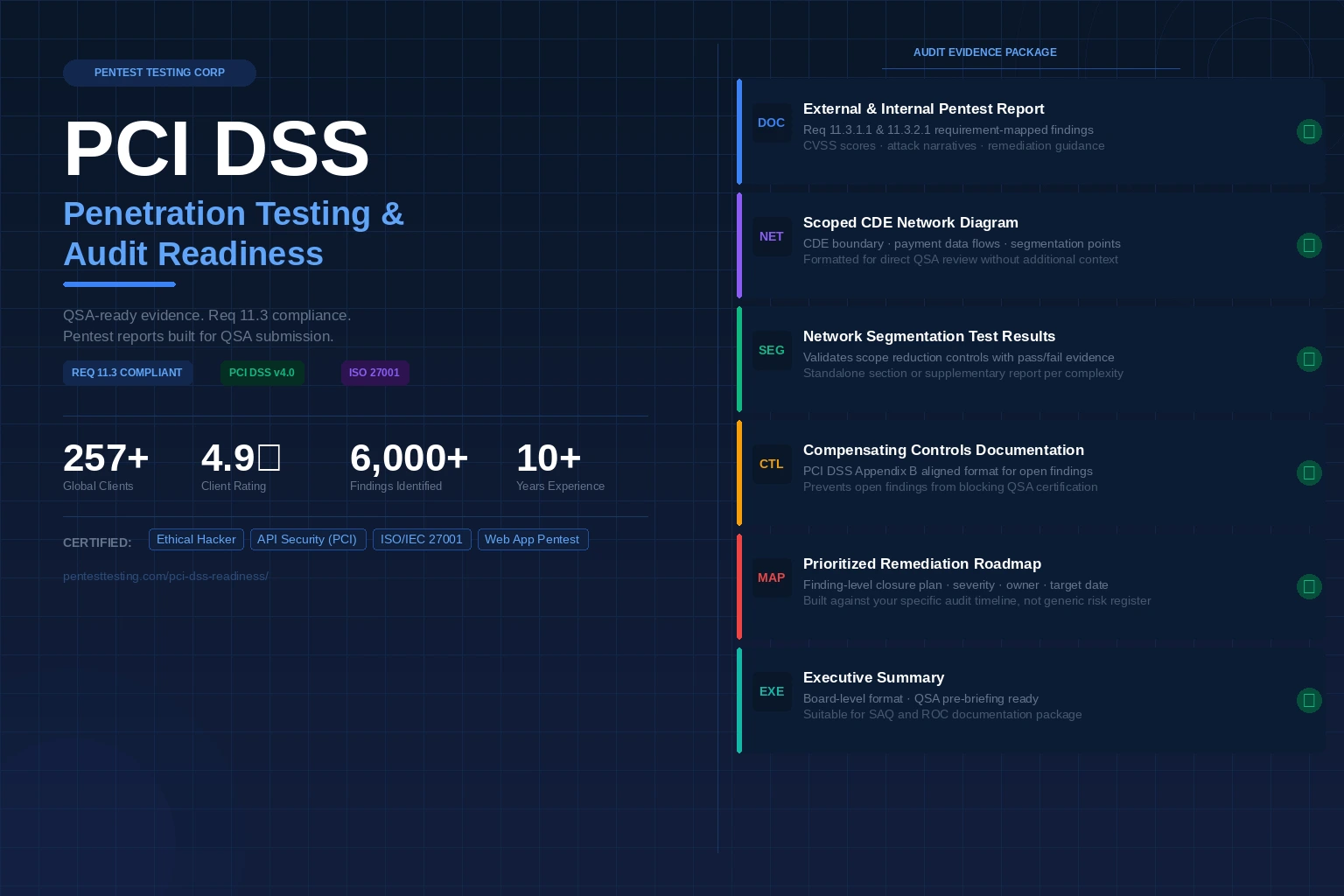Viewport: 1344px width, 896px height.
Task: Click the EXE icon badge
Action: click(x=772, y=691)
